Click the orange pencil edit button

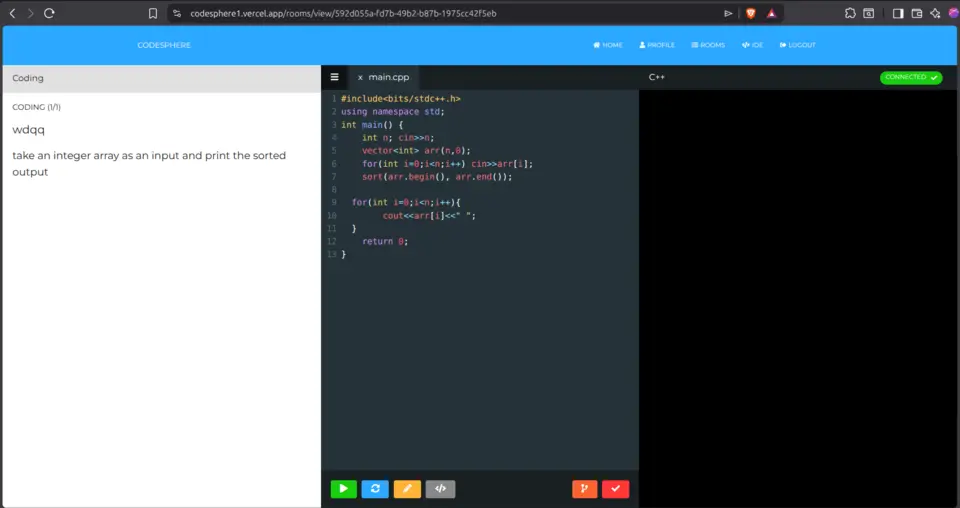[x=407, y=488]
